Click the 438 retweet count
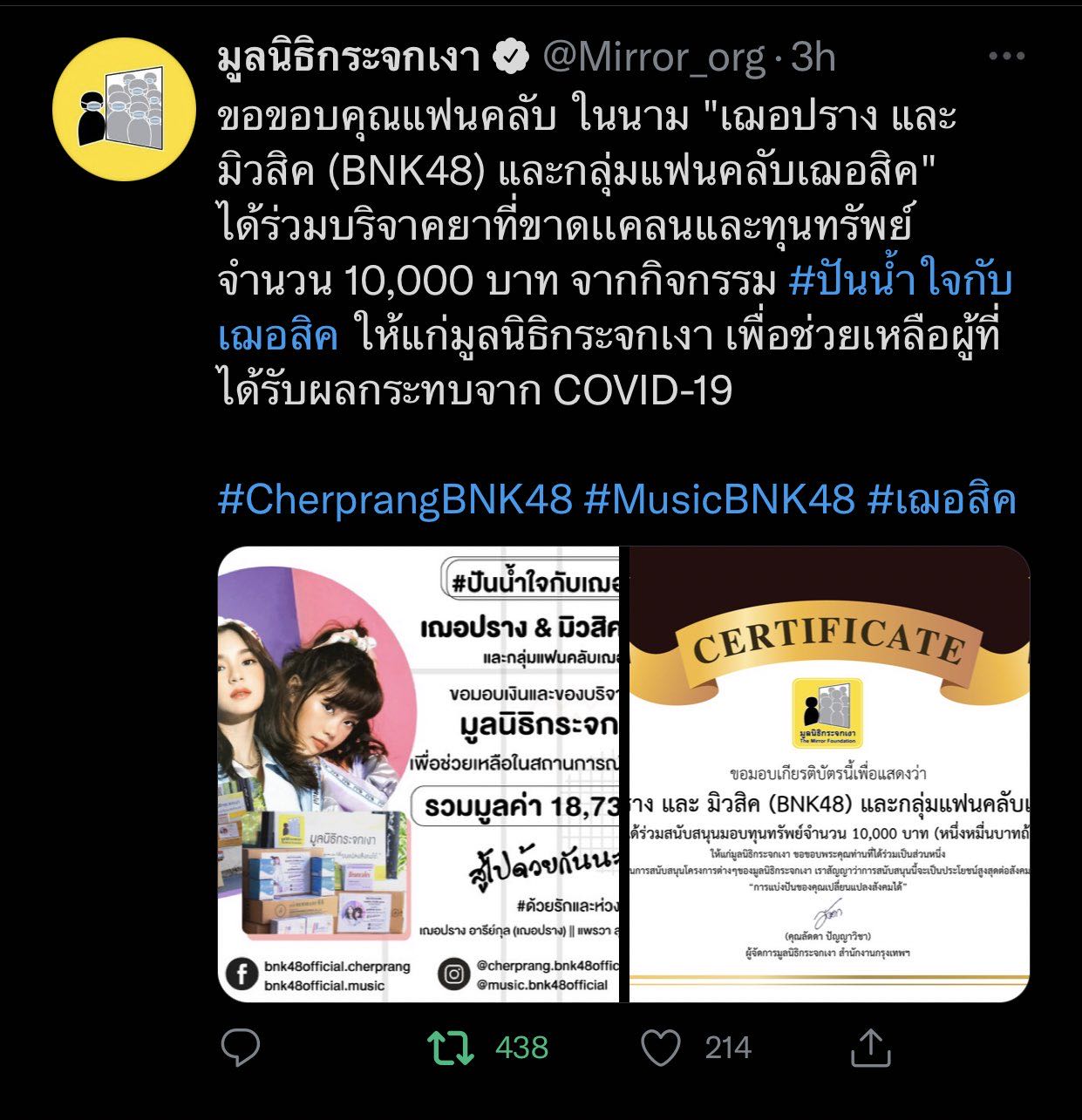Image resolution: width=1082 pixels, height=1120 pixels. 521,1048
